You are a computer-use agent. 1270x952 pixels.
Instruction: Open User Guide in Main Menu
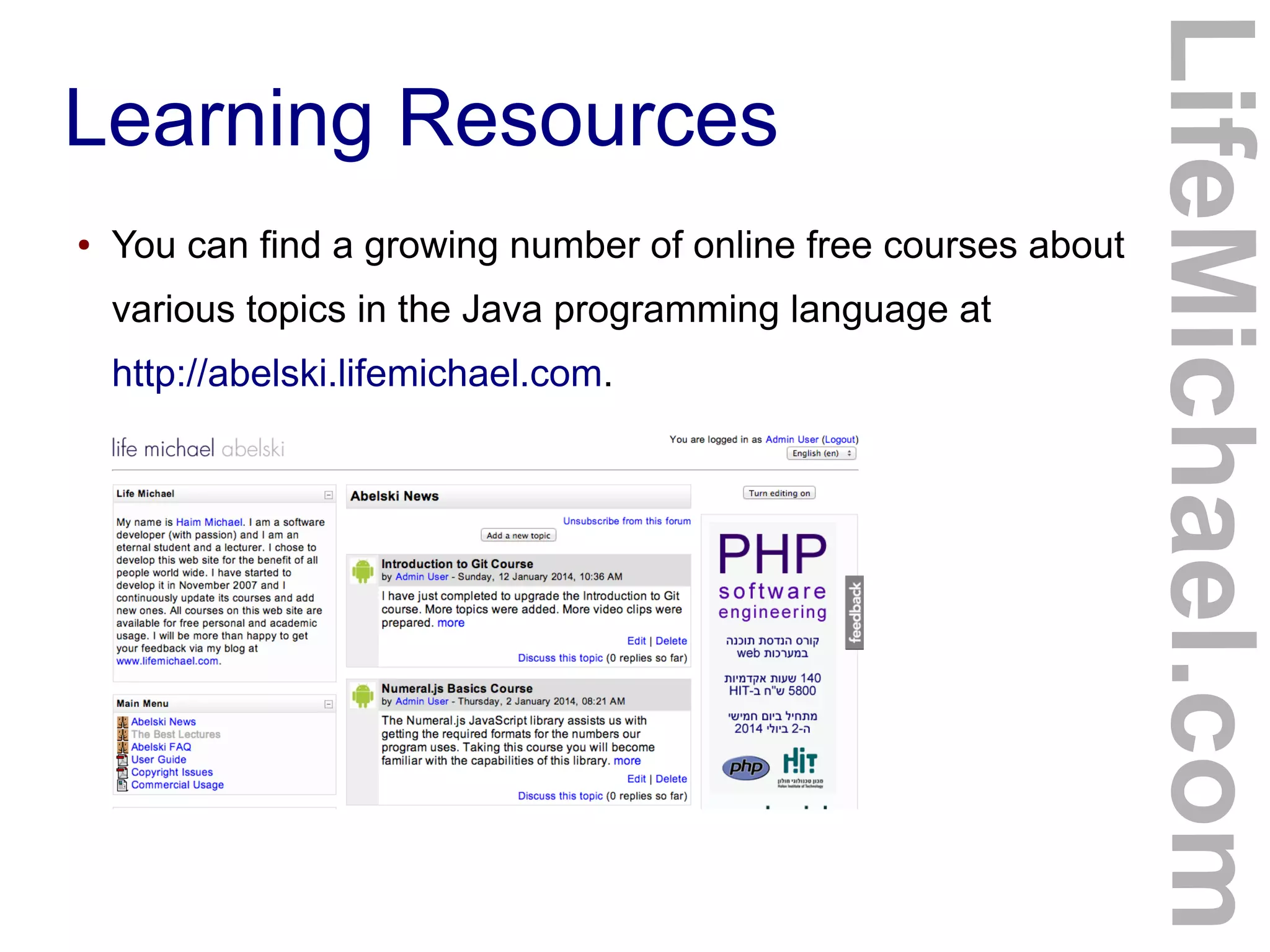tap(158, 760)
